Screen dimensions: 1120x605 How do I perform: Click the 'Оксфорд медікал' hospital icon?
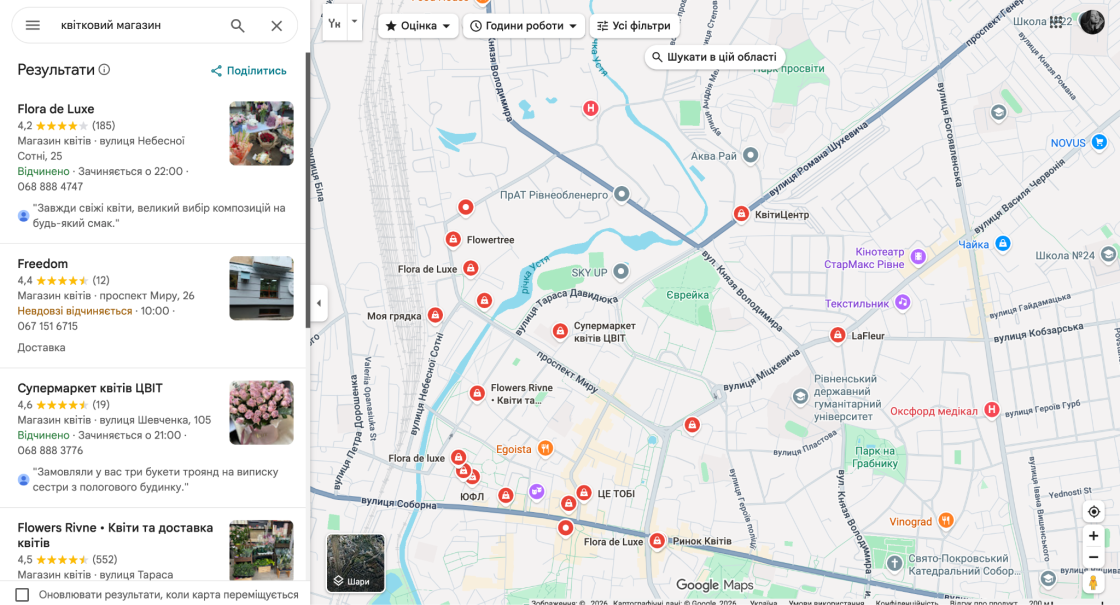tap(991, 410)
